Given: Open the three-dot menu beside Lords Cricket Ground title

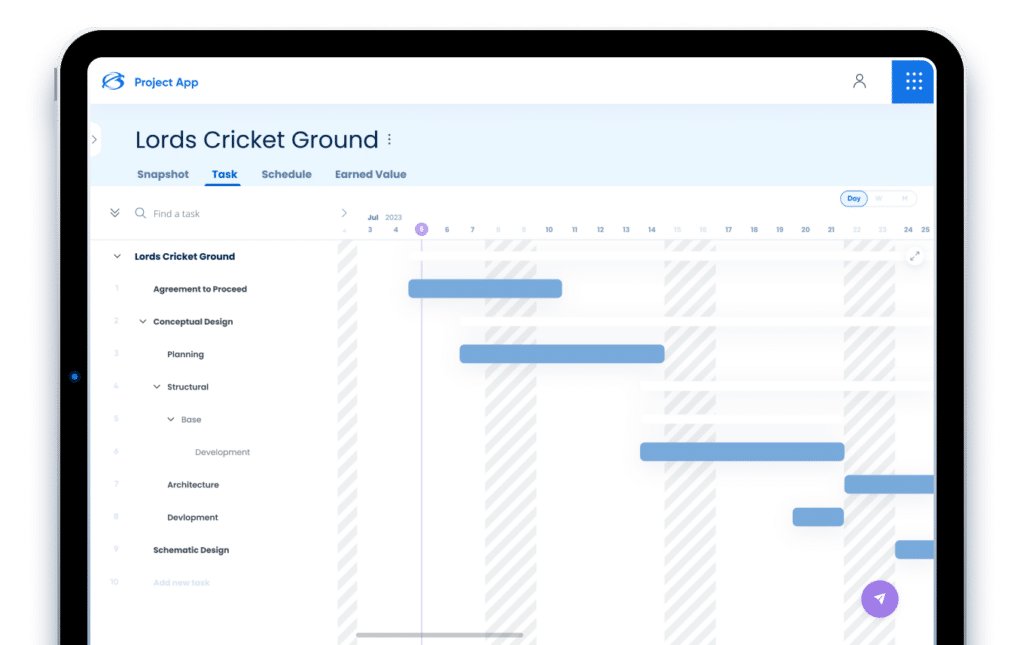Looking at the screenshot, I should click(389, 139).
